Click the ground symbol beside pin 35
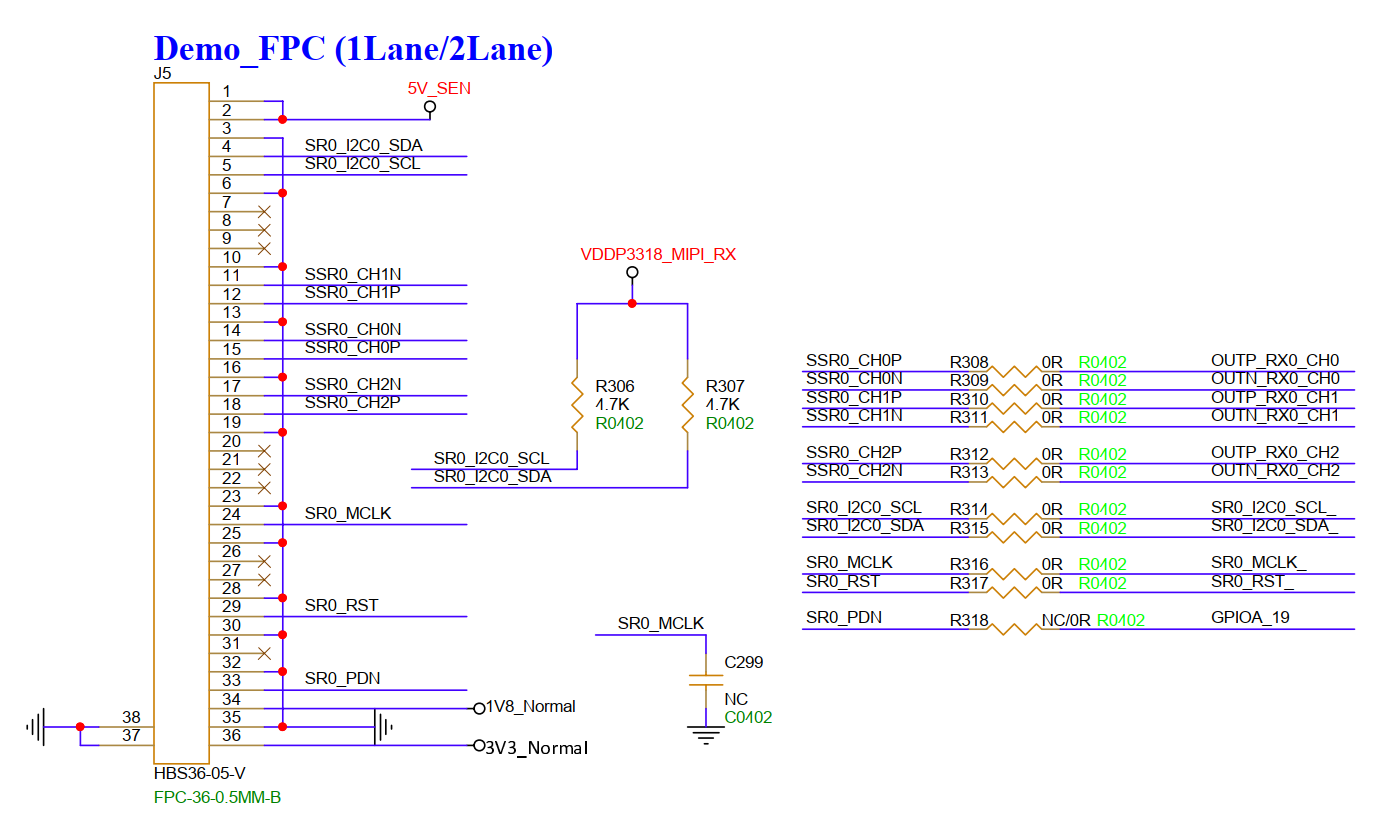 tap(381, 727)
